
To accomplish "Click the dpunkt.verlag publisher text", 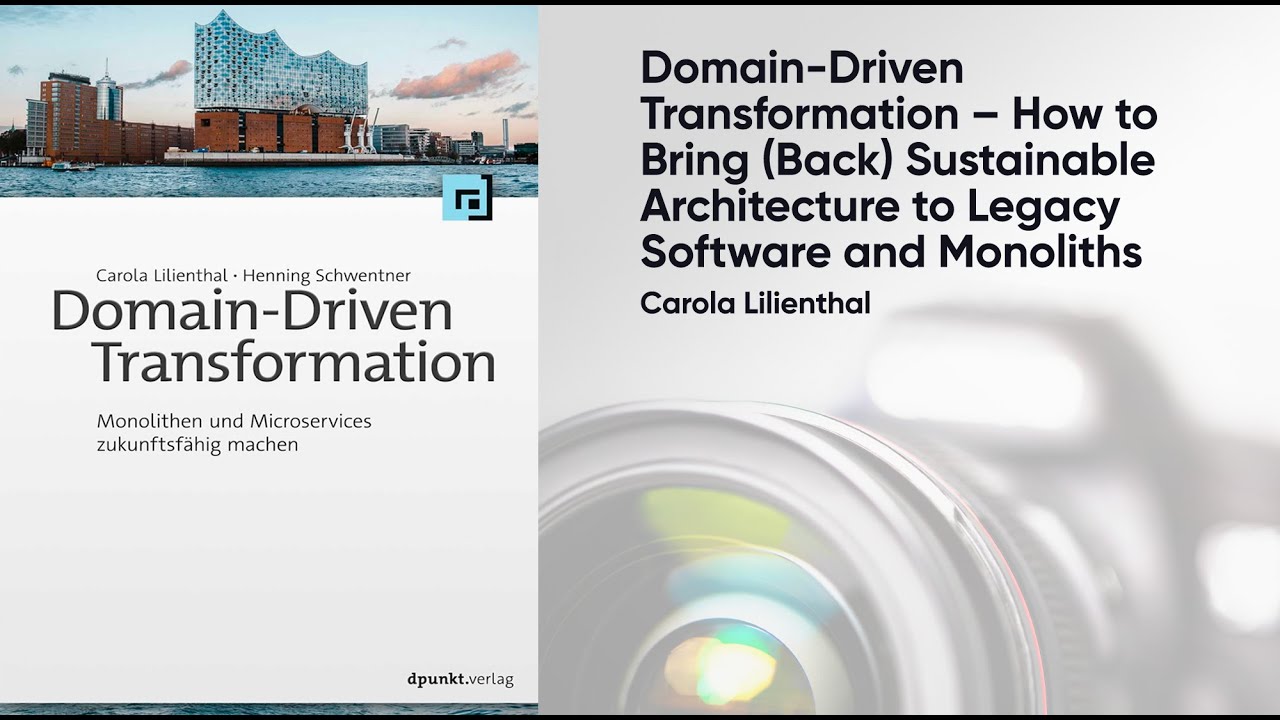I will coord(461,679).
